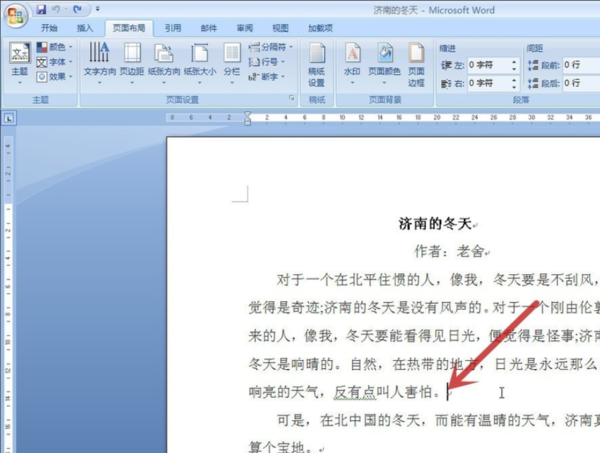This screenshot has width=600, height=453.
Task: Open the 页面设置 dialog launcher
Action: click(x=292, y=98)
